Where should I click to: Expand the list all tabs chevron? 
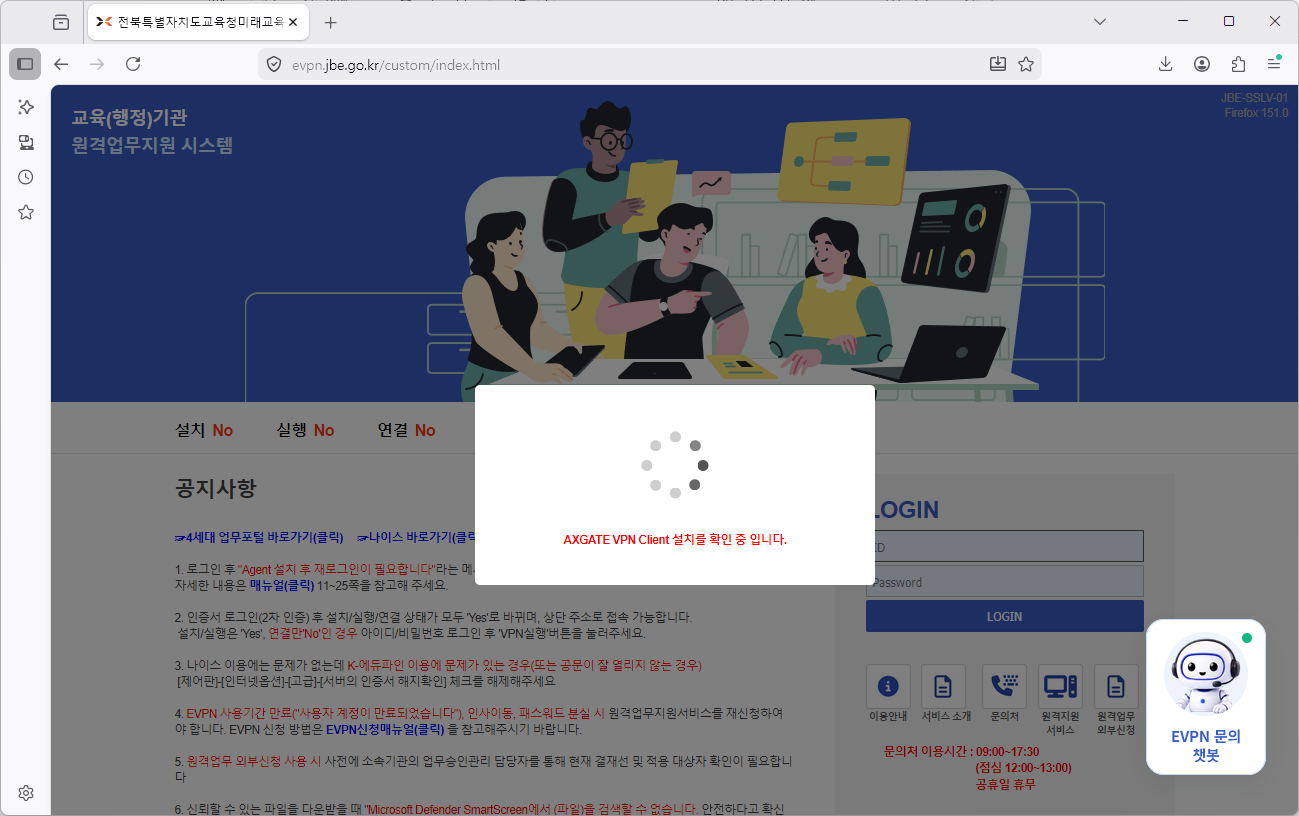coord(1100,22)
